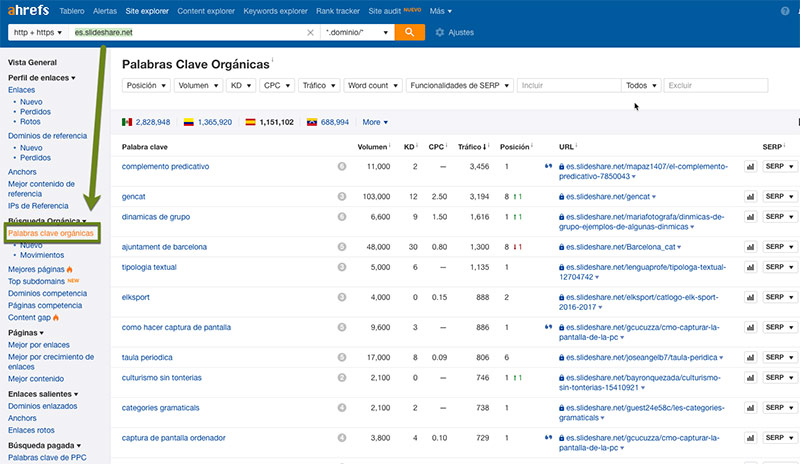The height and width of the screenshot is (464, 800).
Task: Select the Colombia flag 1,365,920 country
Action: pos(208,122)
